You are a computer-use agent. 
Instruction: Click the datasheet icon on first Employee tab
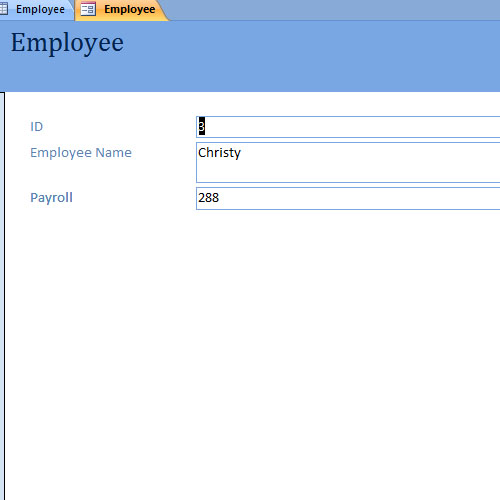[3, 9]
